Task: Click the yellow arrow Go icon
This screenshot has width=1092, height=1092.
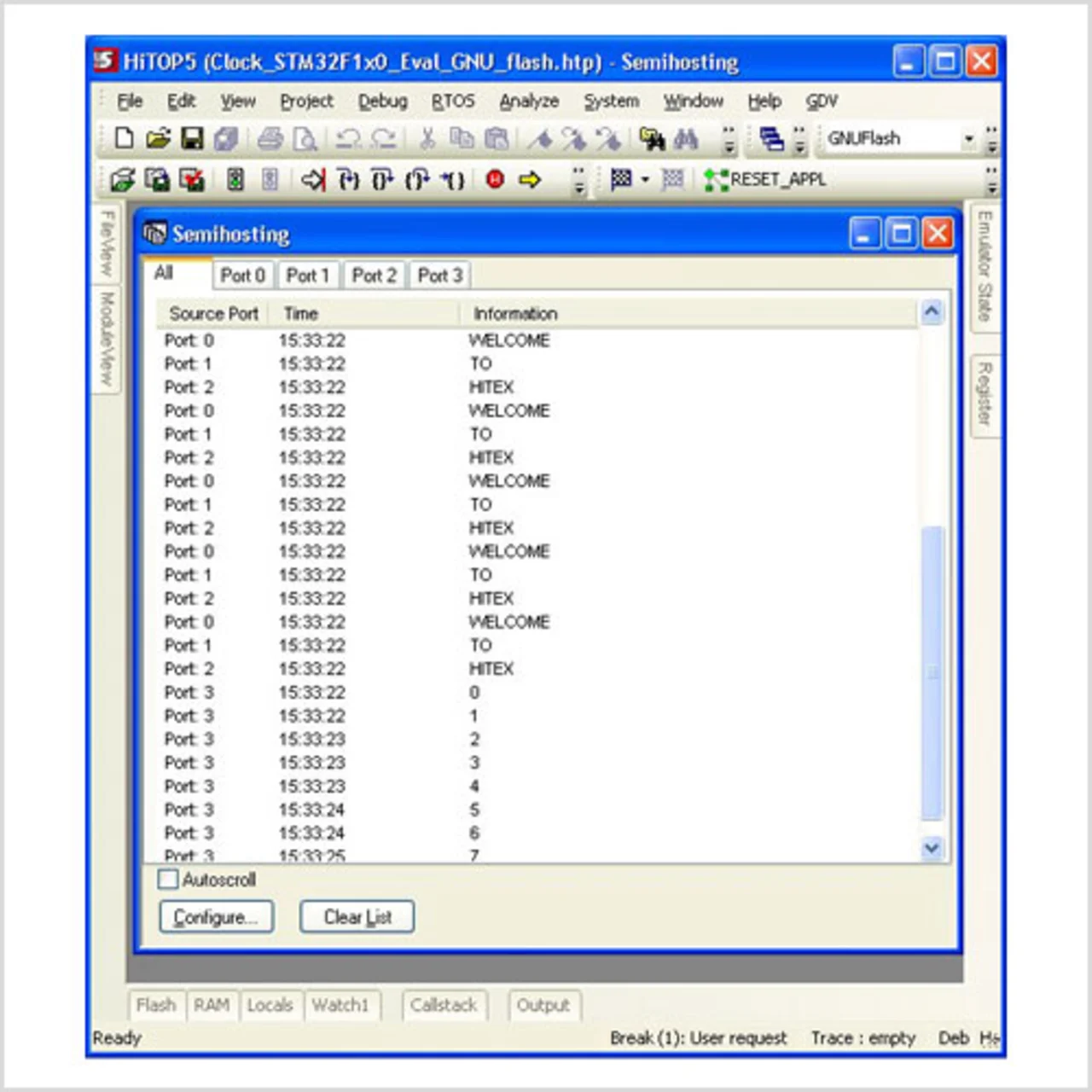Action: click(x=530, y=179)
